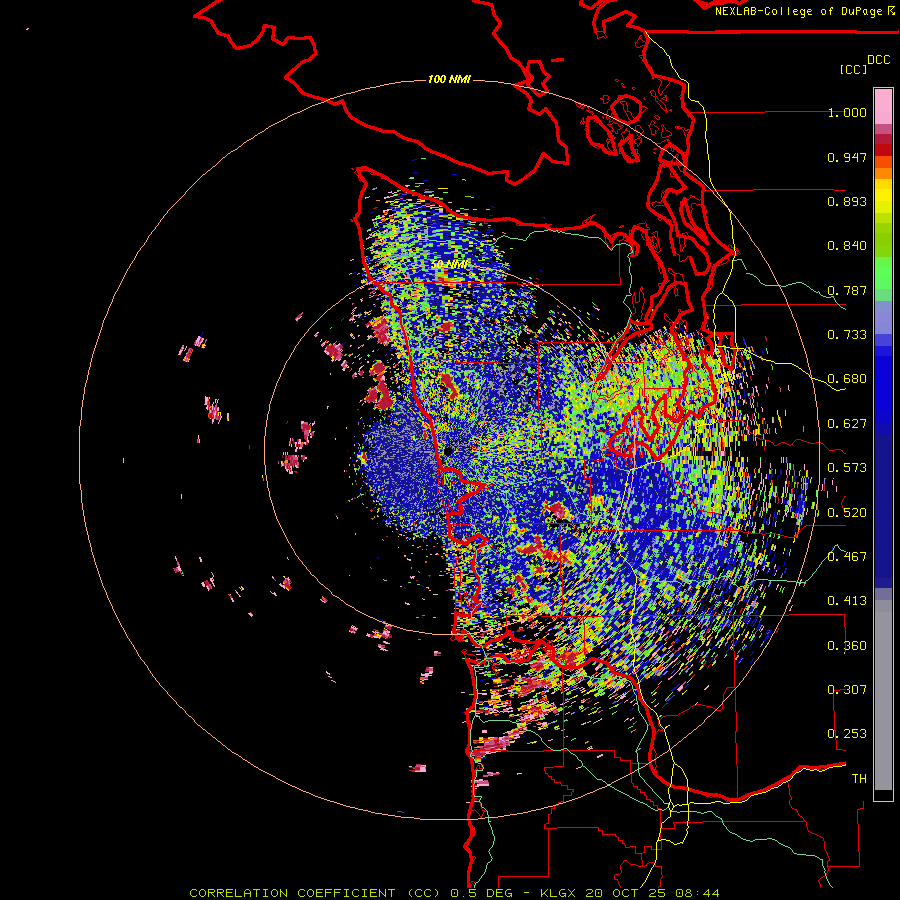Click the [CC] label above the color bar
Image resolution: width=900 pixels, height=900 pixels.
(853, 69)
